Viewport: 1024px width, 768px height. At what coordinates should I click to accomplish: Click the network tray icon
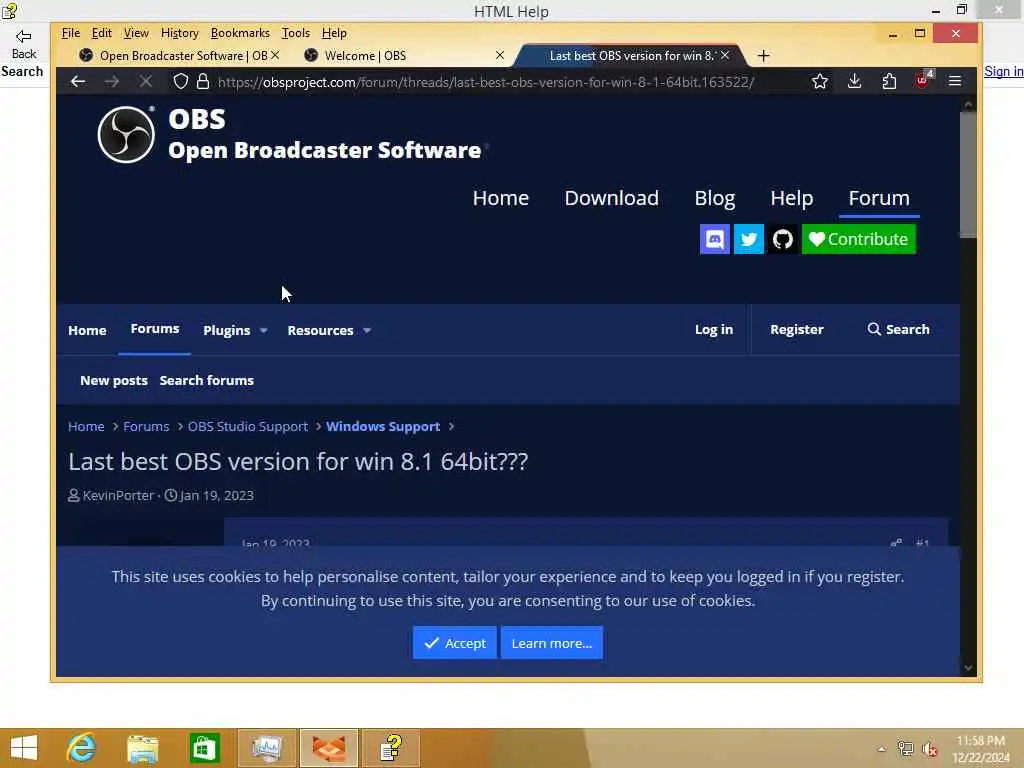tap(905, 749)
